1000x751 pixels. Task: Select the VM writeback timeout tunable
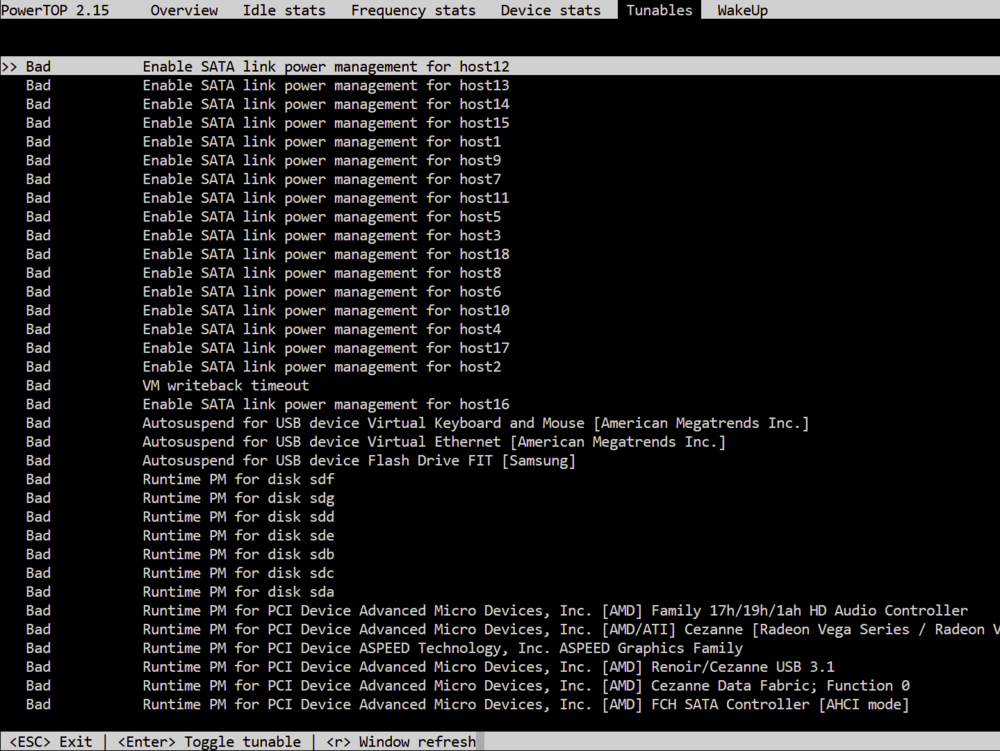click(225, 386)
